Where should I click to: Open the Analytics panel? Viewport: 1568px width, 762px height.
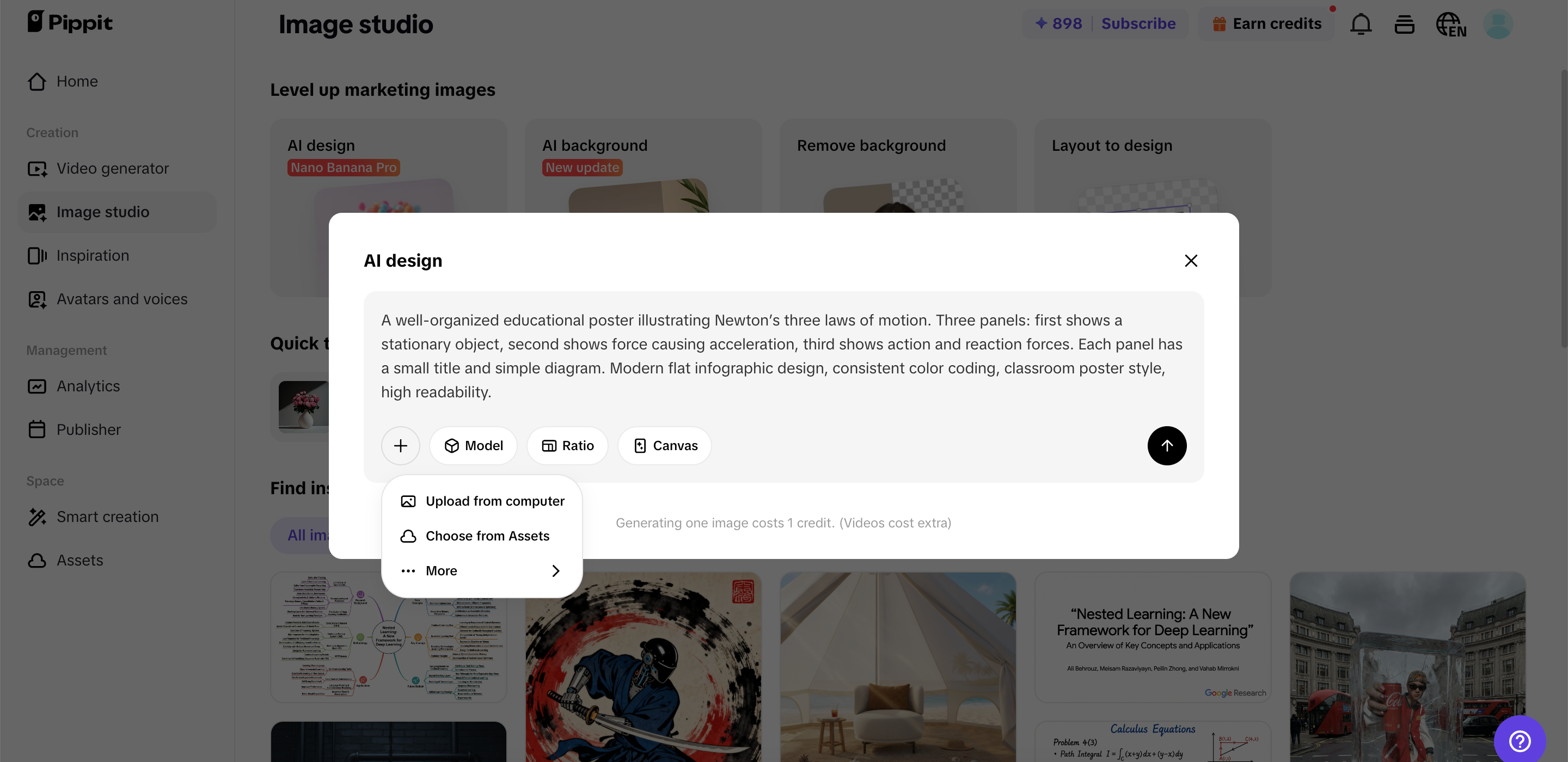88,386
